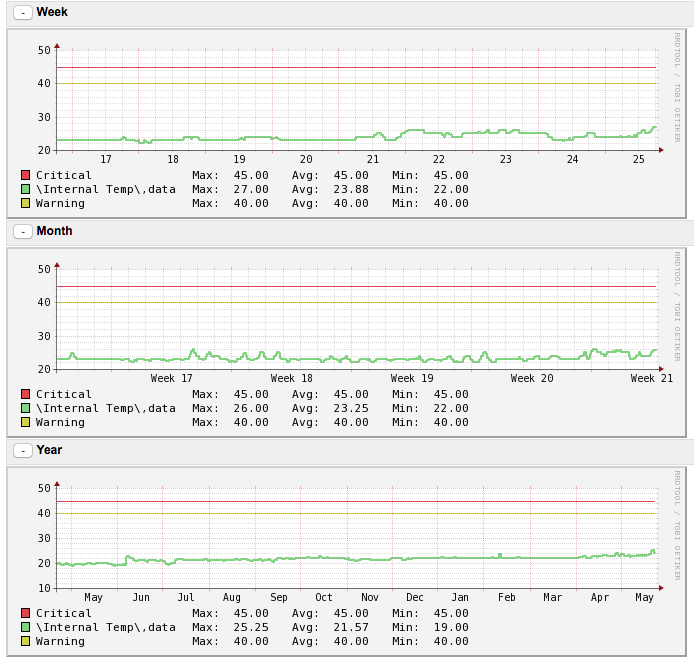Click green Internal Temp swatch in Year legend
This screenshot has width=694, height=665.
[25, 628]
